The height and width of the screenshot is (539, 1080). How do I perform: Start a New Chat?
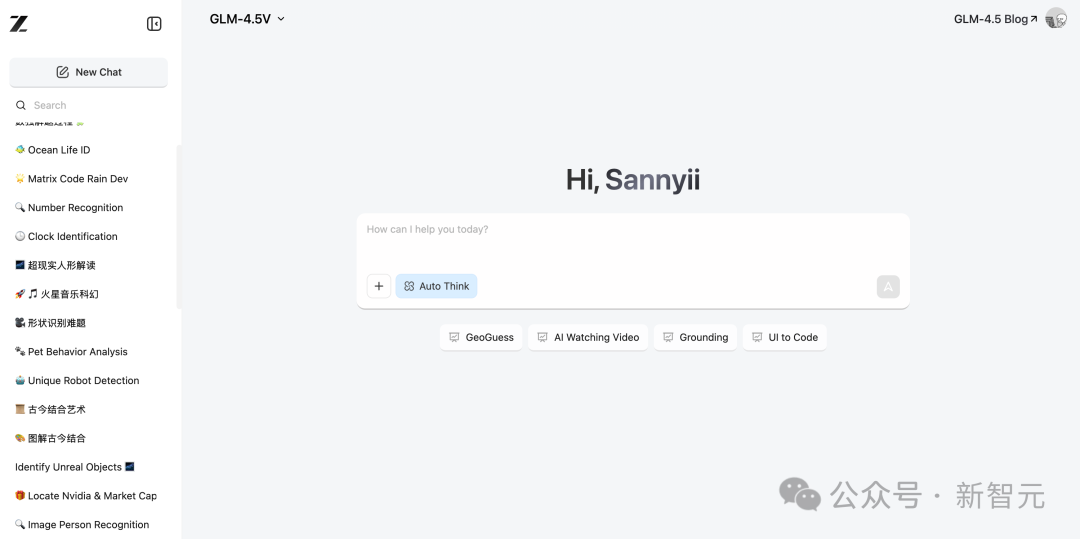(89, 72)
